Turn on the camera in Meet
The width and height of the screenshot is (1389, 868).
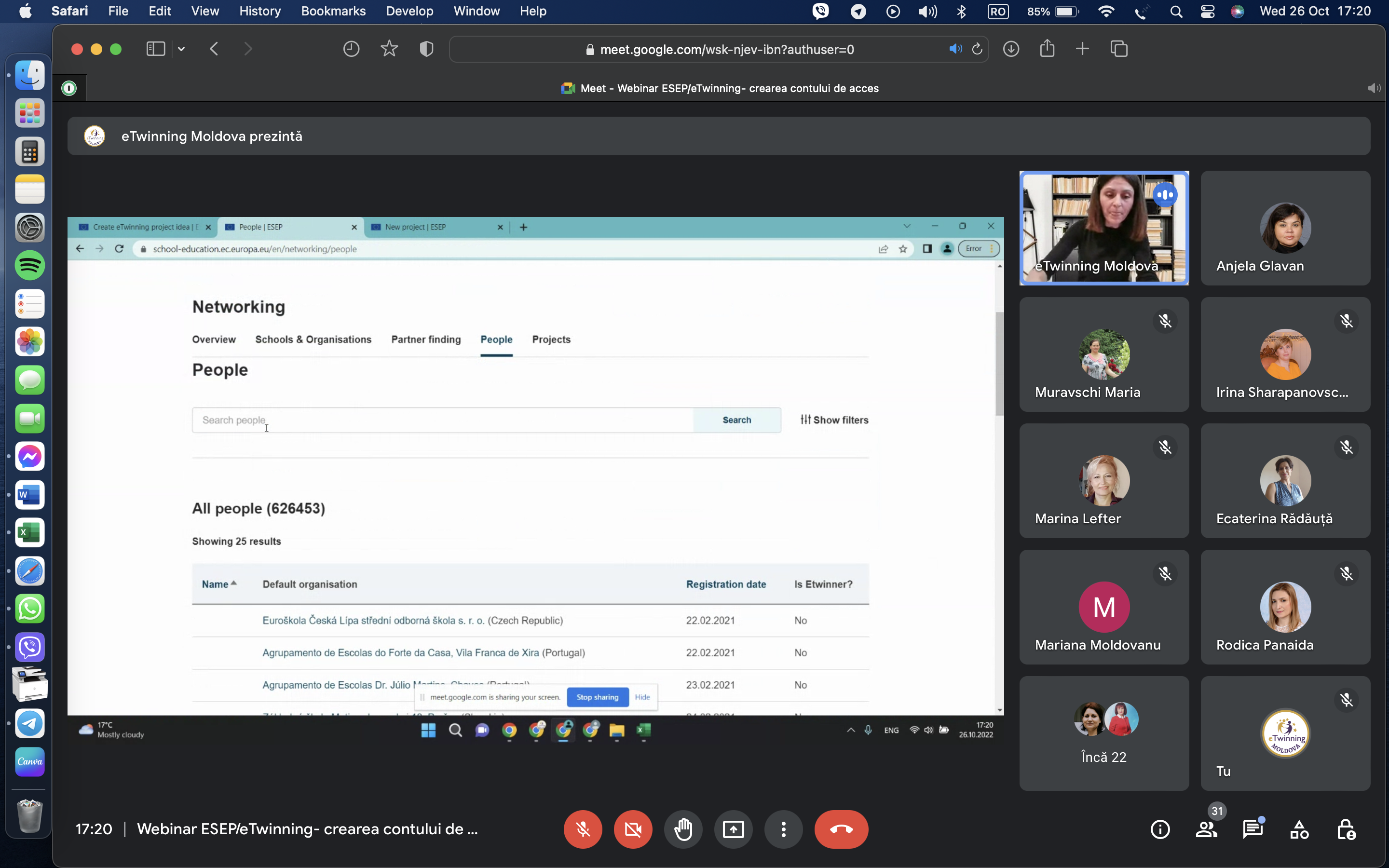pos(633,829)
